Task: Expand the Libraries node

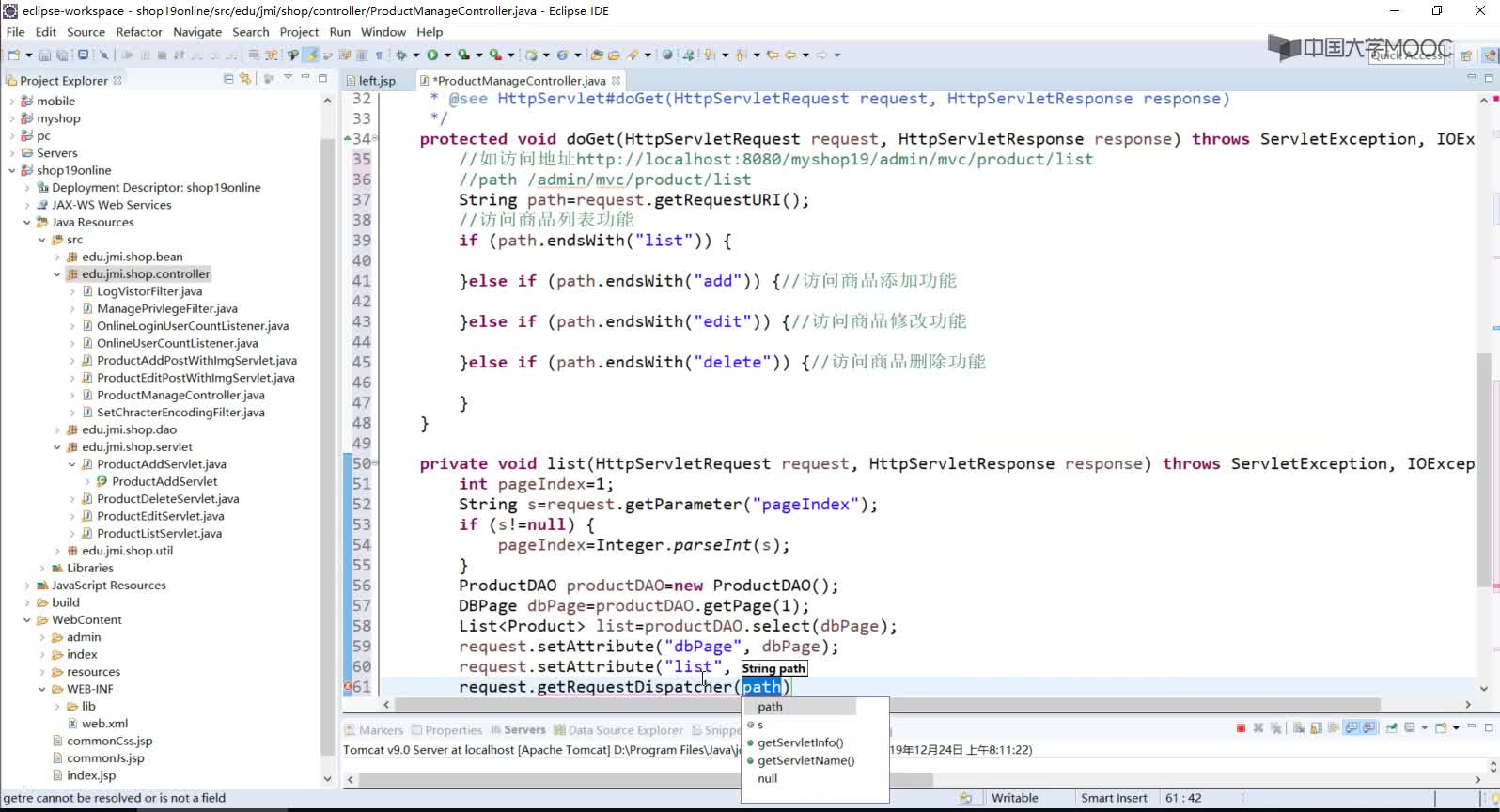Action: pyautogui.click(x=42, y=568)
